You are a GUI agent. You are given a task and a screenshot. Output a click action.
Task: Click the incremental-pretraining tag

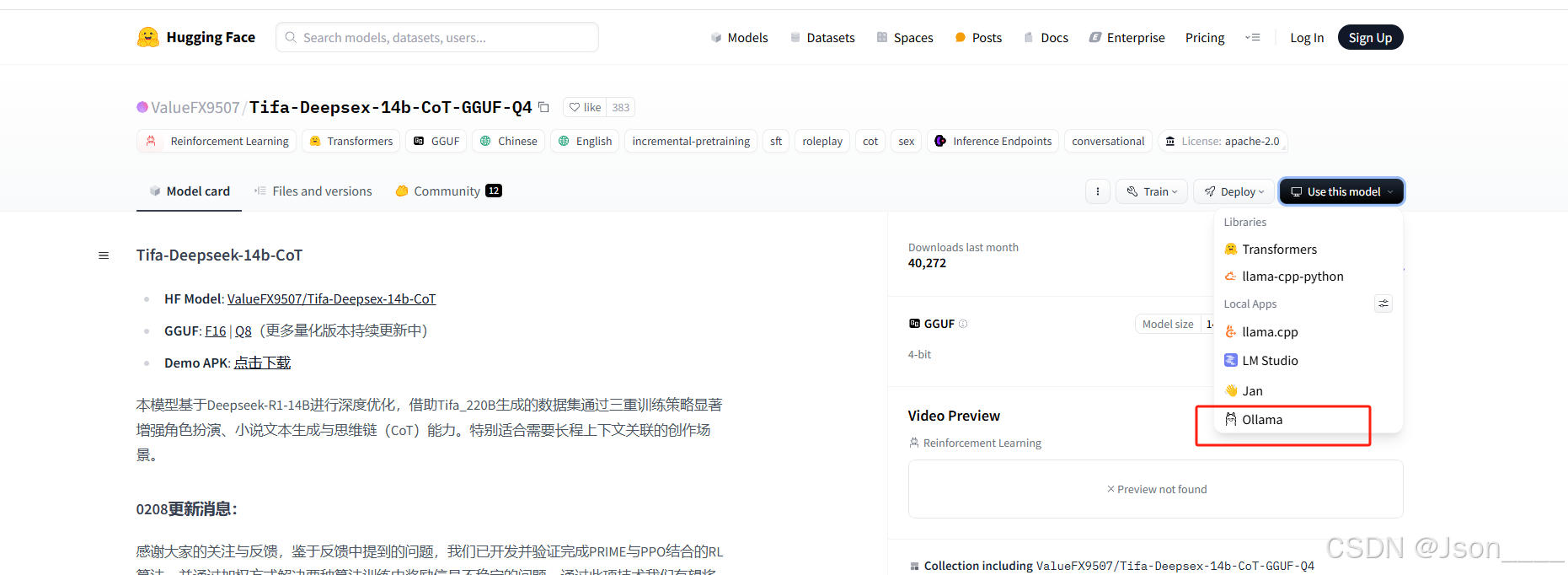pyautogui.click(x=691, y=141)
